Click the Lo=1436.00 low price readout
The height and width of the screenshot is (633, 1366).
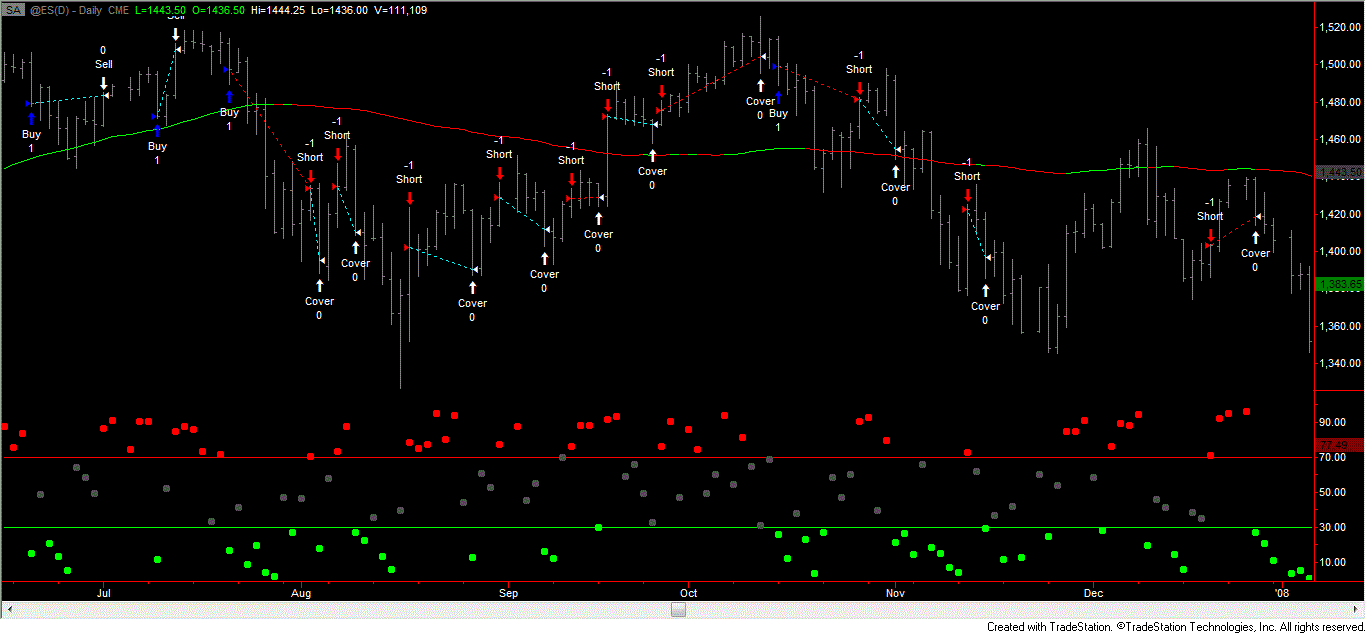(x=340, y=8)
